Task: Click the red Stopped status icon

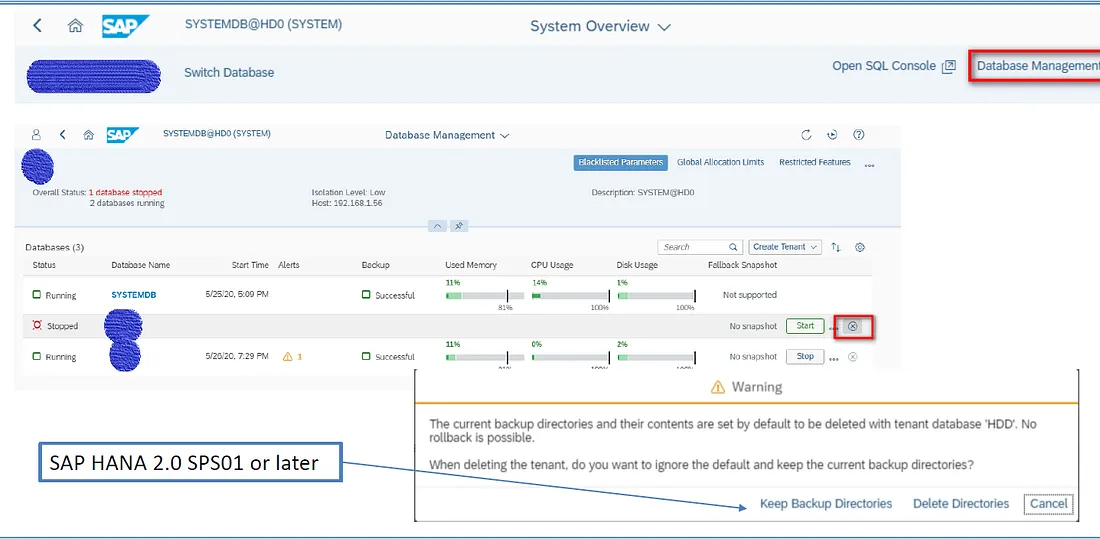Action: pos(37,326)
